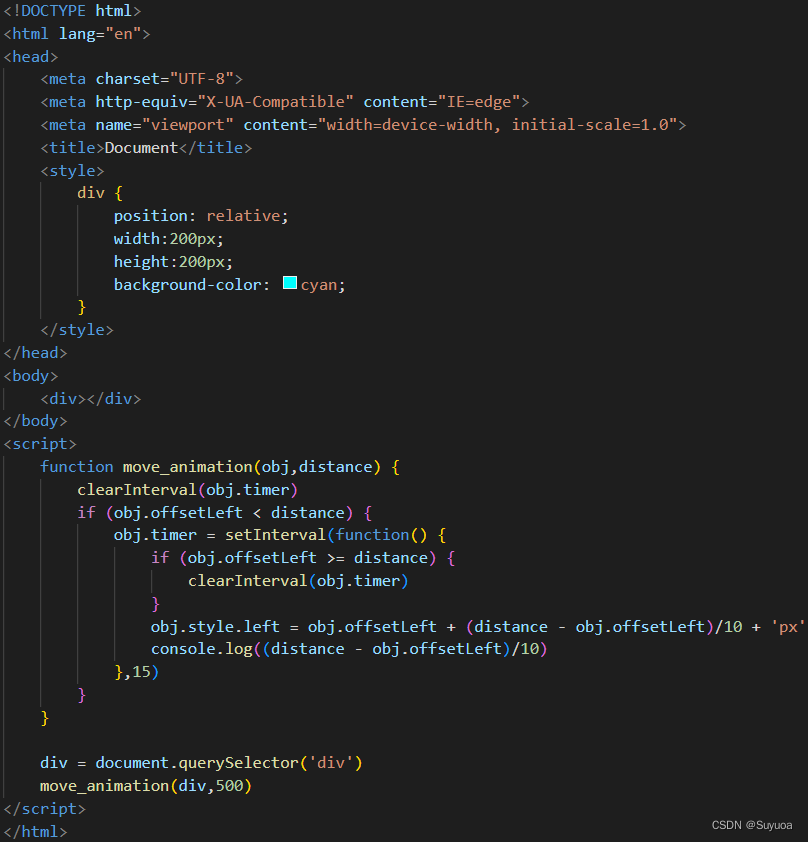Click the "initial-scale=1.0" text
The image size is (808, 842).
click(x=590, y=125)
